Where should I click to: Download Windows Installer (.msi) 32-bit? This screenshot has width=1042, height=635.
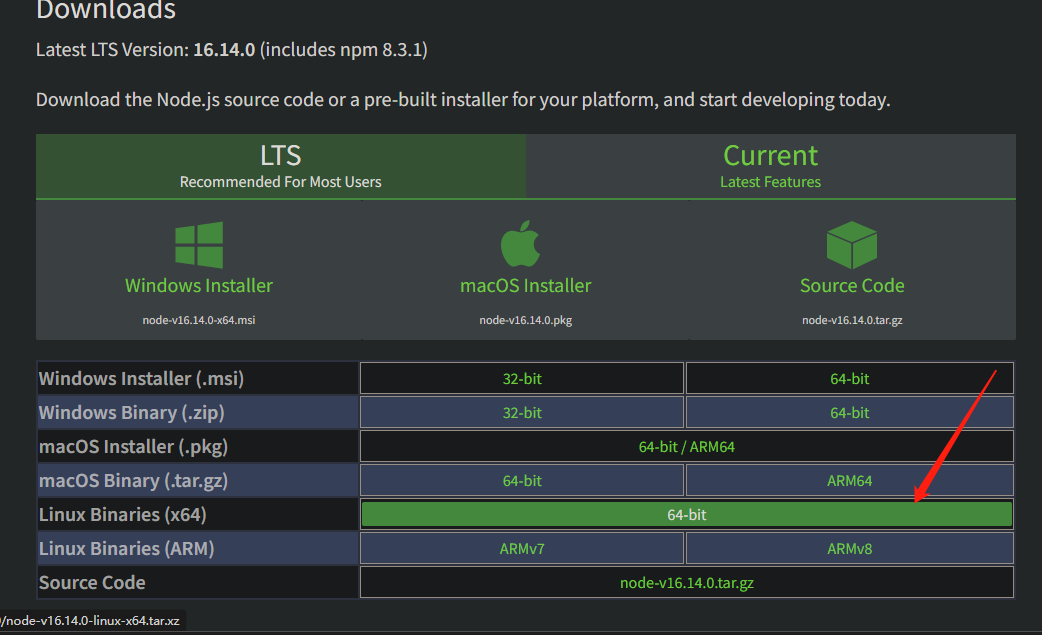coord(522,379)
